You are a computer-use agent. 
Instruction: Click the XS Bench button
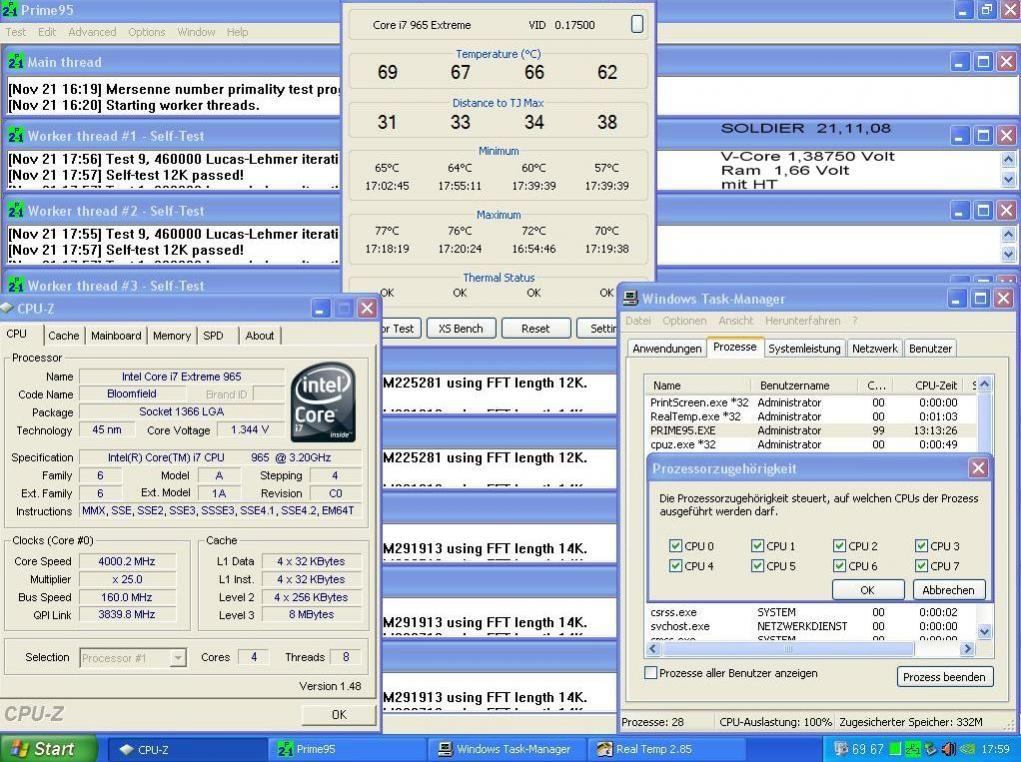point(461,328)
